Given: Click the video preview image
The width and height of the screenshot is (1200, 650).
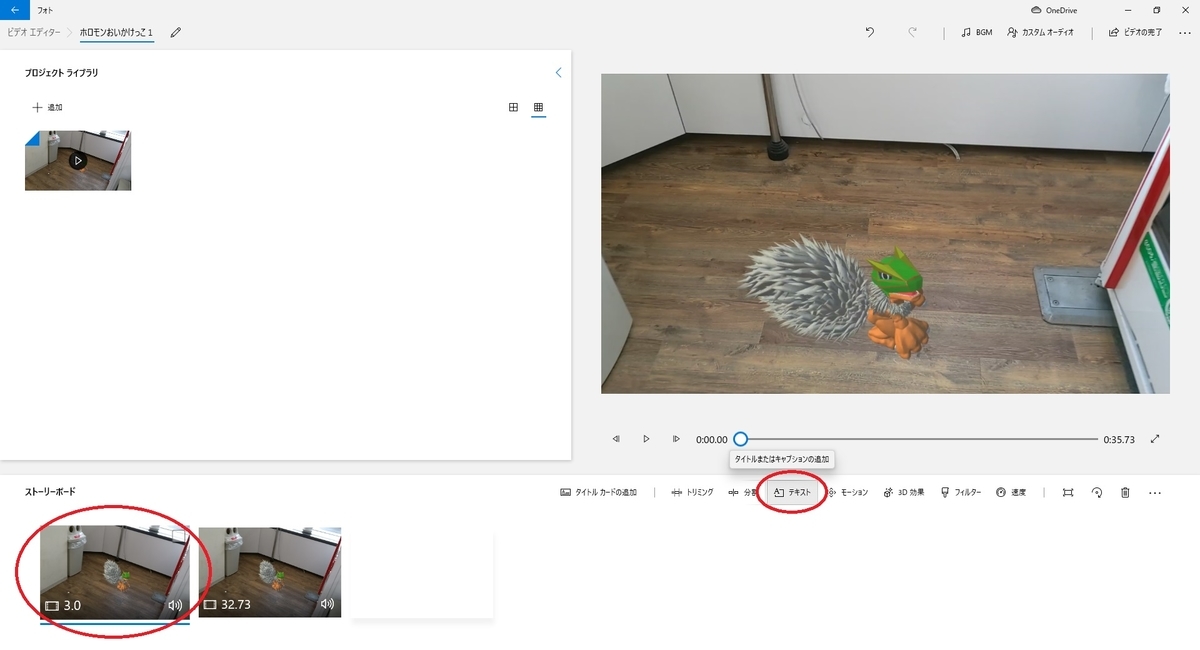Looking at the screenshot, I should click(885, 233).
